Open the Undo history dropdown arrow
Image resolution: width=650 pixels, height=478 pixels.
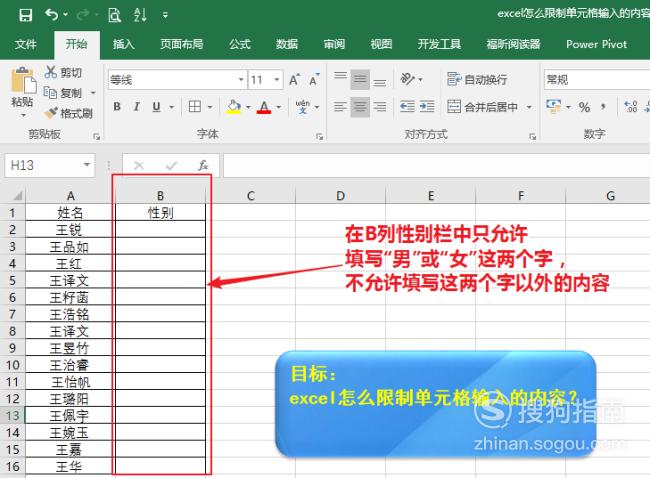click(x=65, y=15)
